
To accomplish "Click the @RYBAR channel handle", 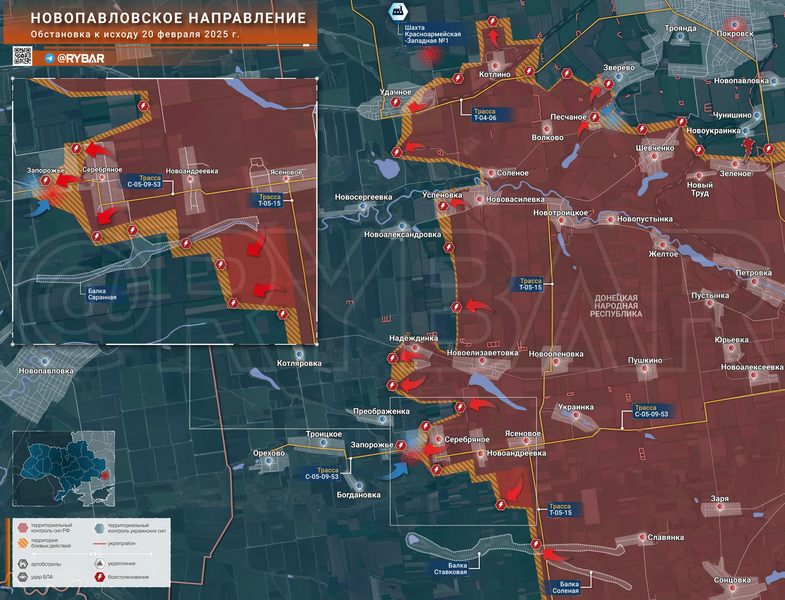I will point(80,58).
